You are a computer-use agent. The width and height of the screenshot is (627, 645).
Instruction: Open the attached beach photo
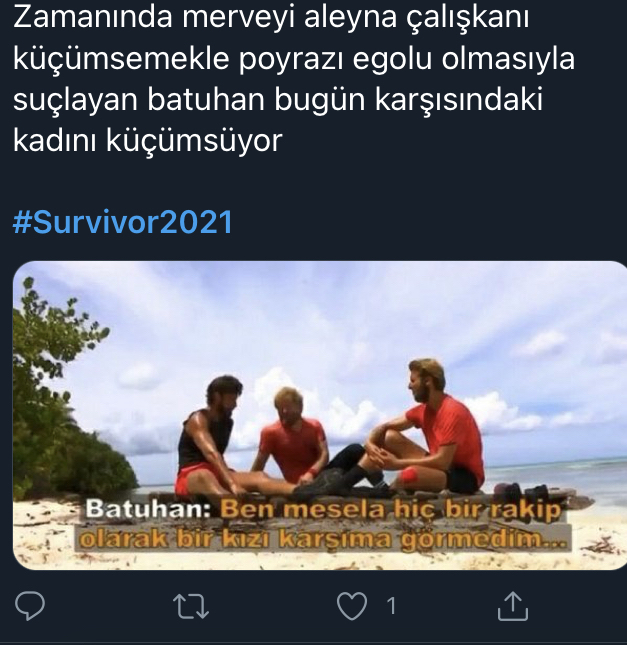(320, 415)
